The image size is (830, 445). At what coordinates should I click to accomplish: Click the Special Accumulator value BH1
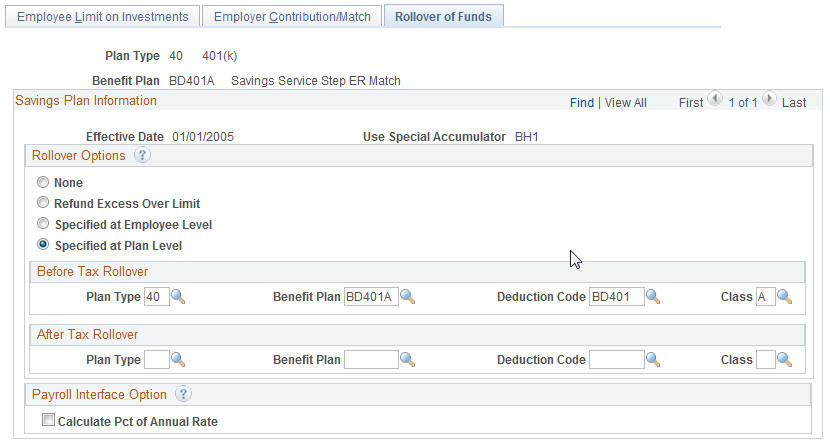point(527,137)
